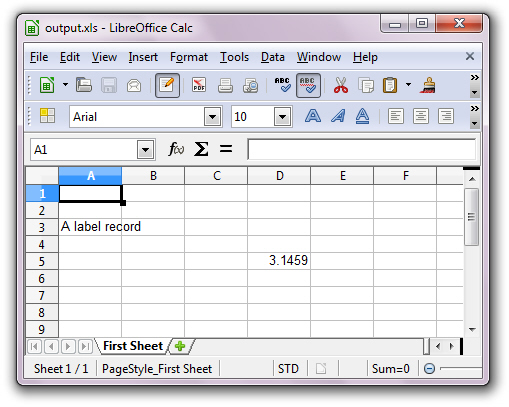Open the Format menu
The width and height of the screenshot is (509, 407).
coord(189,57)
